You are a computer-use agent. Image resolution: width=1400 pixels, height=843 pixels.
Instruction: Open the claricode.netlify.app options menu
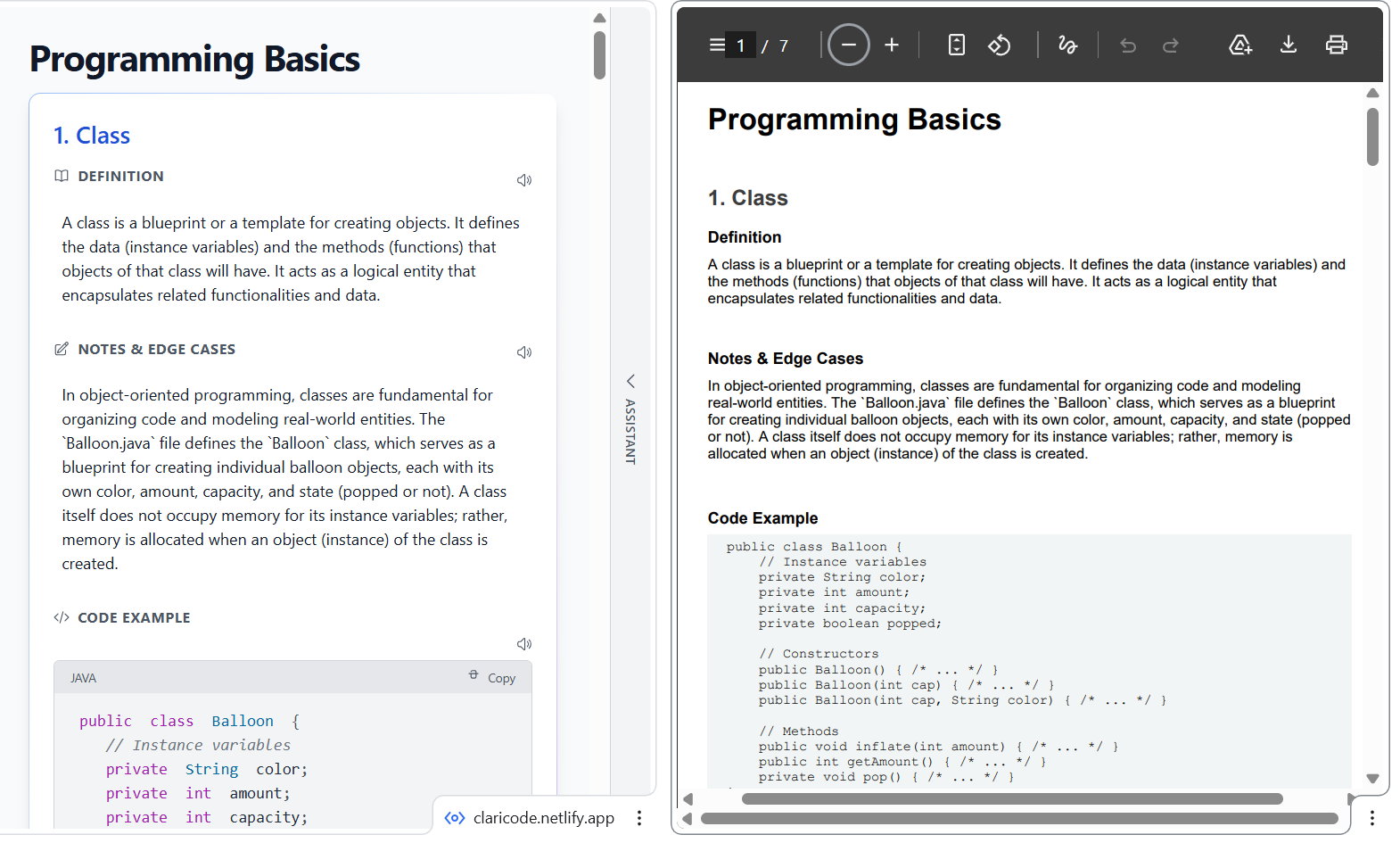pos(639,818)
